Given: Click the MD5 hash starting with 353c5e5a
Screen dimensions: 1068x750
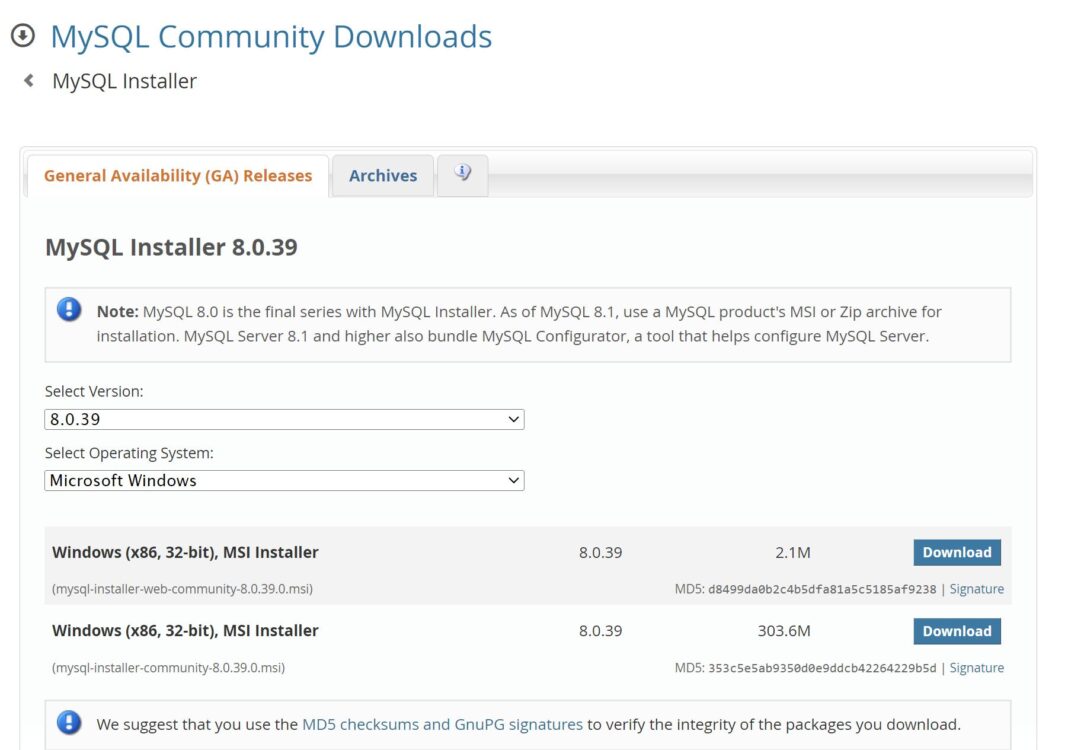Looking at the screenshot, I should 821,668.
